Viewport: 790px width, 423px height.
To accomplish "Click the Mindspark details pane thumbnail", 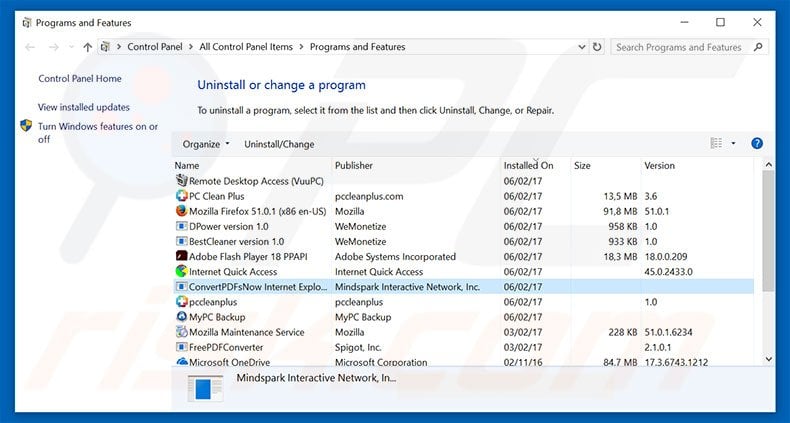I will pos(205,388).
